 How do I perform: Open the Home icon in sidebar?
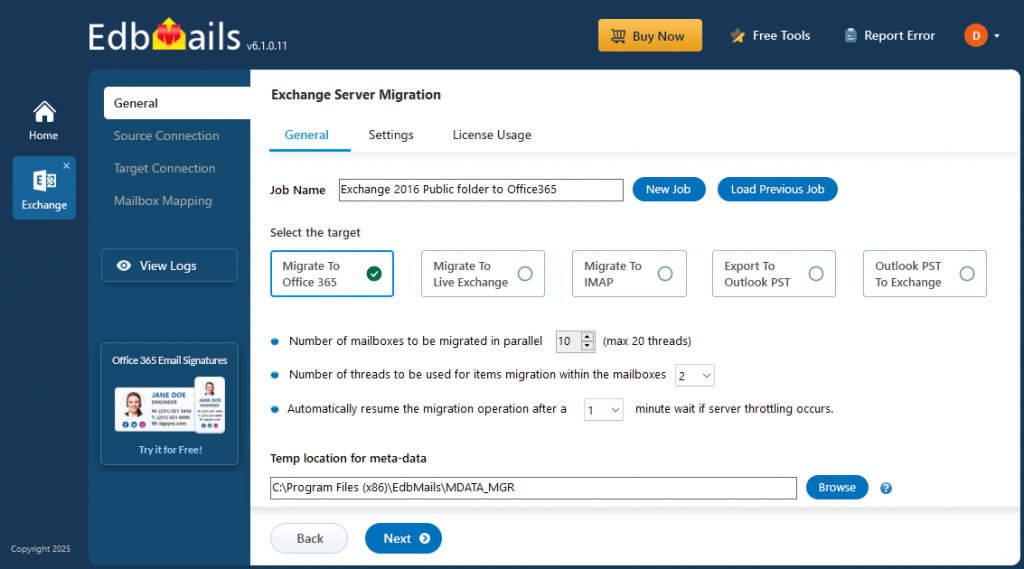click(x=43, y=121)
